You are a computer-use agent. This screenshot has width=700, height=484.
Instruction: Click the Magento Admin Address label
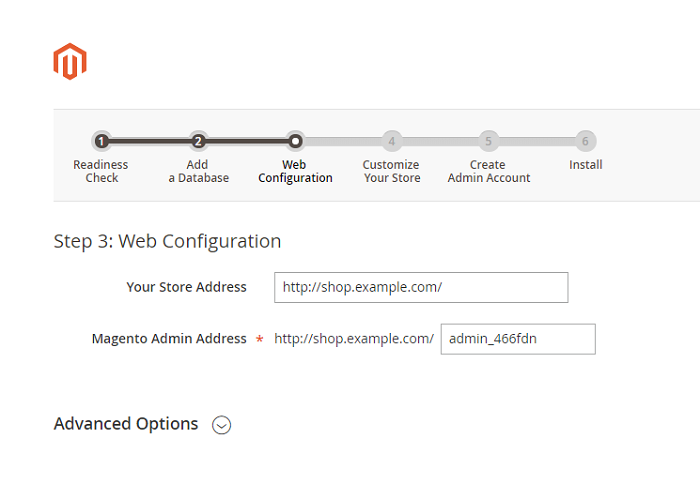169,339
